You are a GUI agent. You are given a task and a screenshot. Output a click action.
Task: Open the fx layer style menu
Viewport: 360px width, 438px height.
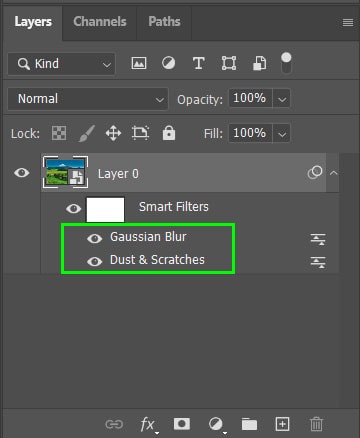[x=148, y=424]
